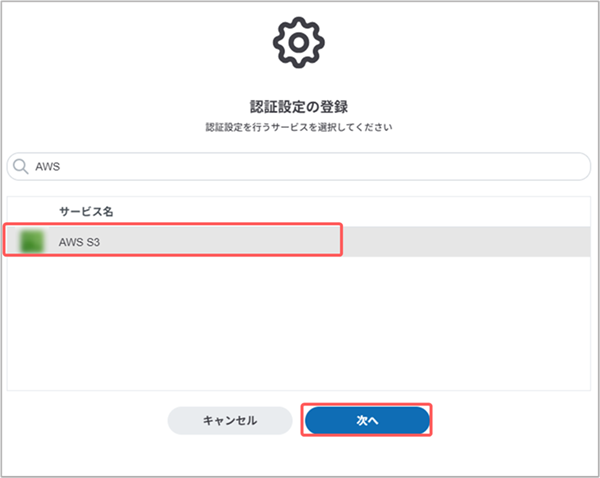Click the 認証設定の登録 heading
The width and height of the screenshot is (600, 478).
point(300,105)
